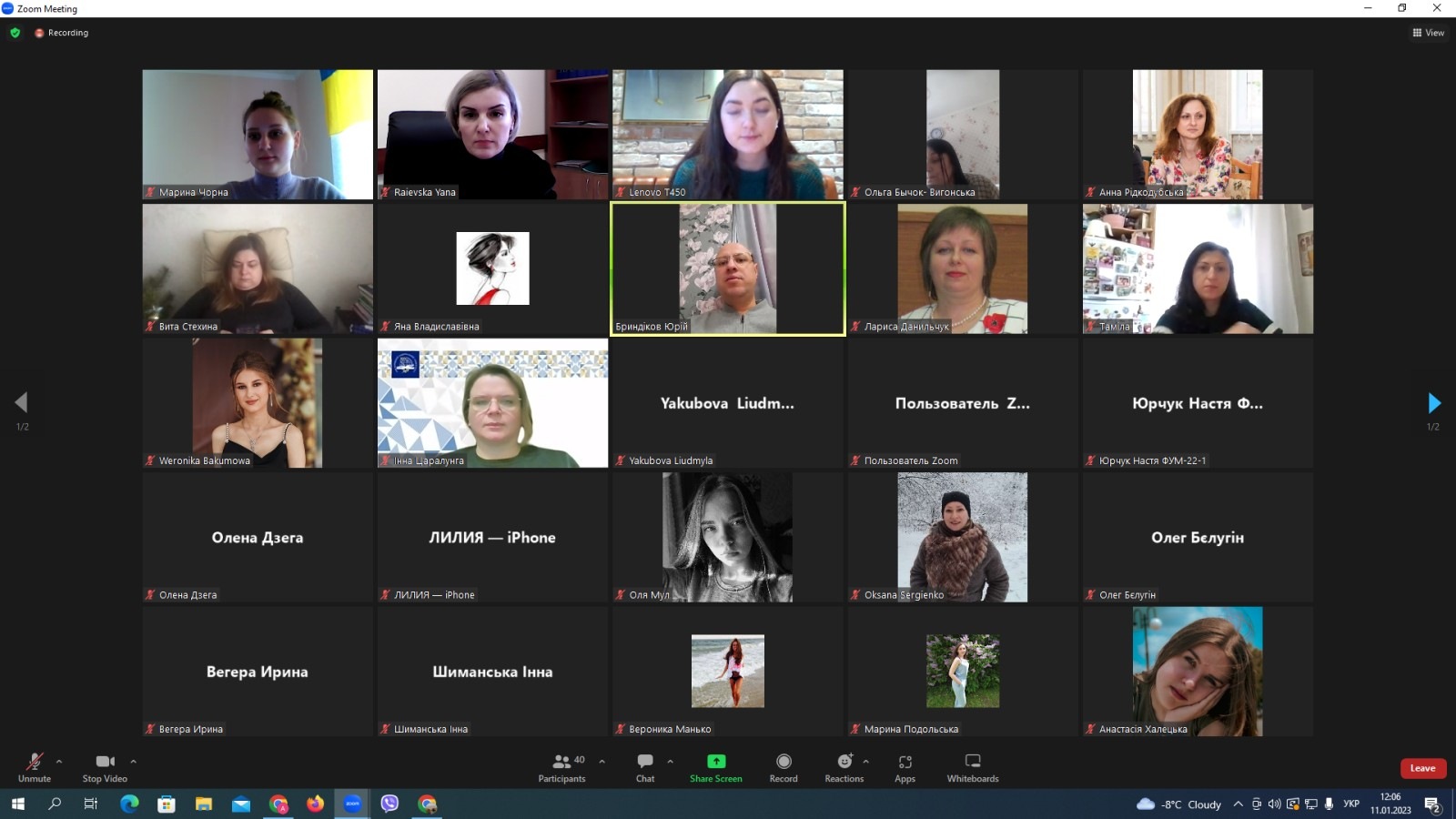Open the volume control in system tray
Image resolution: width=1456 pixels, height=819 pixels.
[1274, 804]
